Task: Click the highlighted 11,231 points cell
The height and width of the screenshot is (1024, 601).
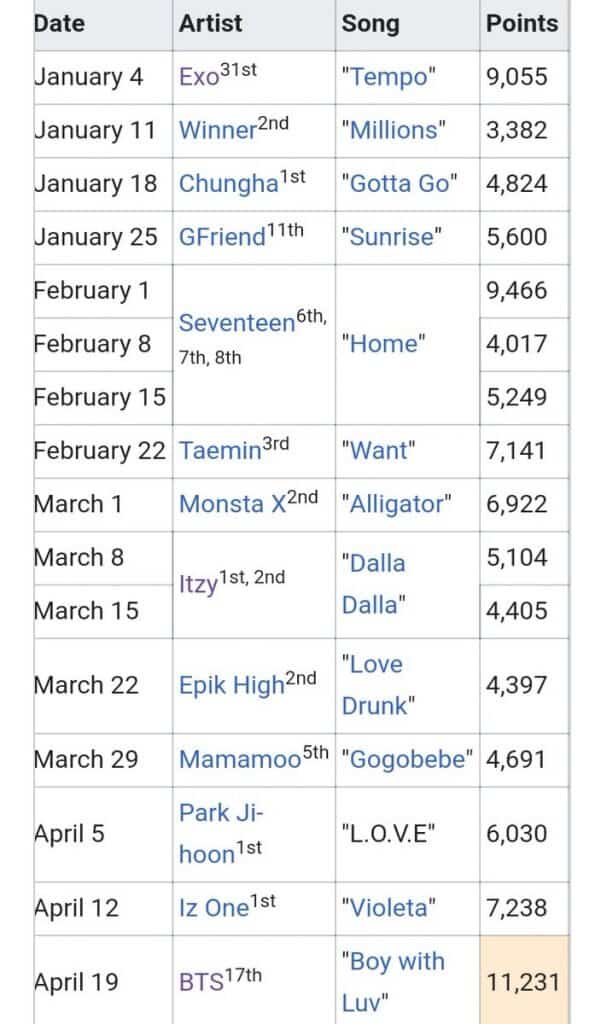Action: (x=523, y=982)
